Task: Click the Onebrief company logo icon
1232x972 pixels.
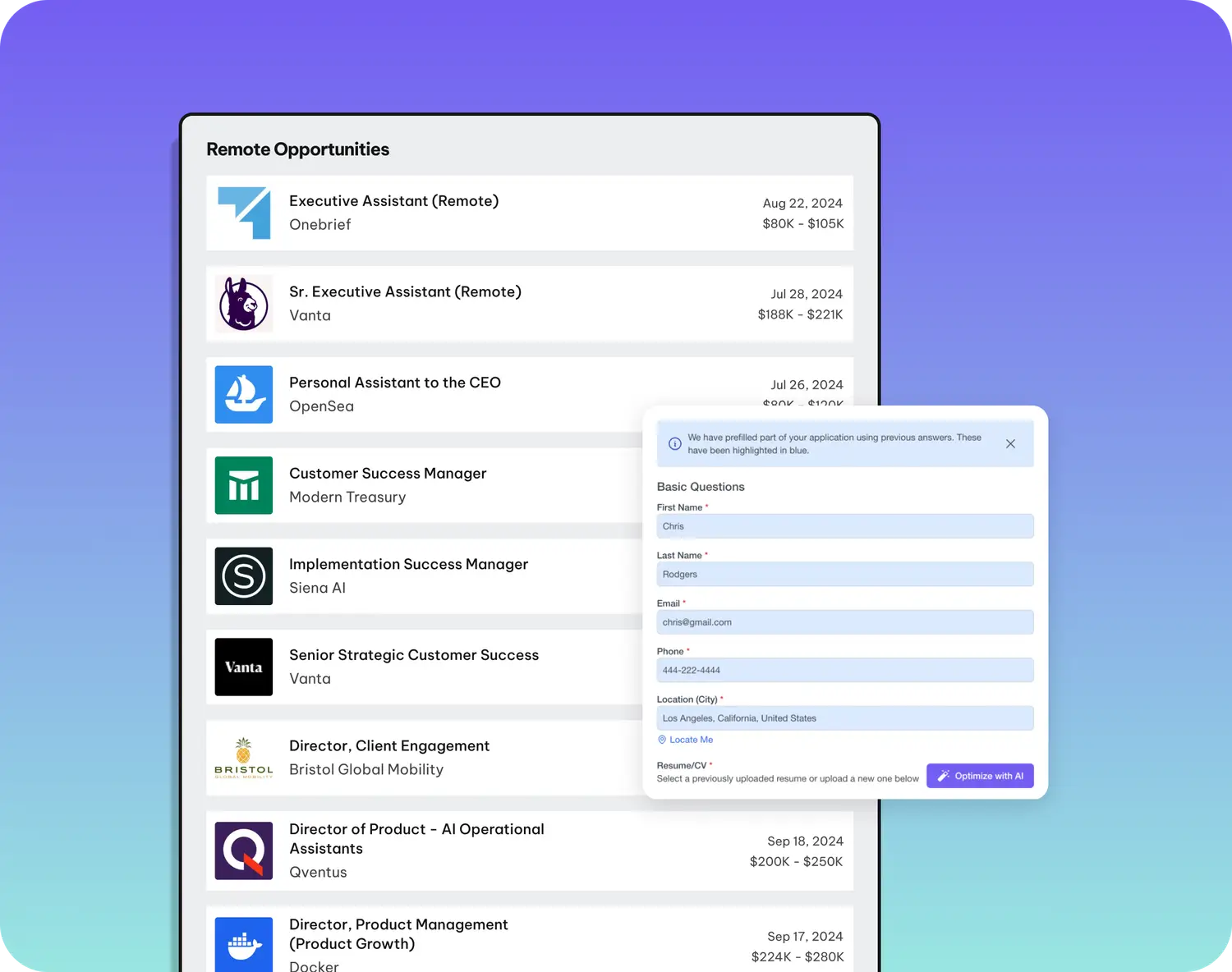Action: point(244,213)
